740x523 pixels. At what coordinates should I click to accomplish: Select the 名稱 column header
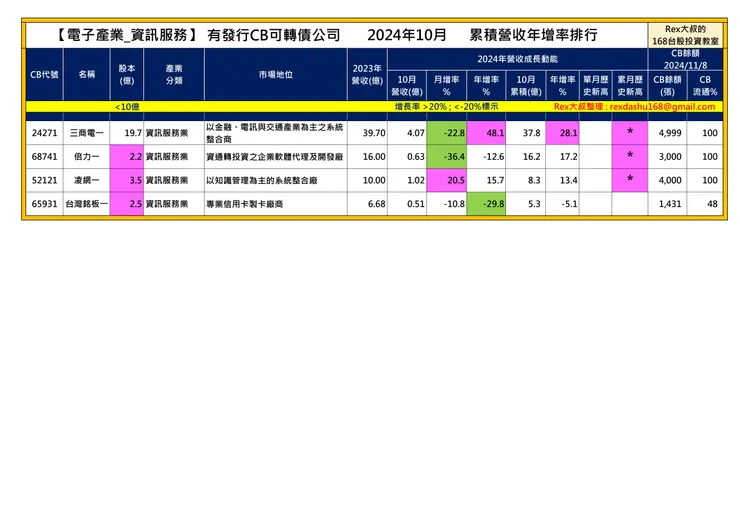(86, 75)
